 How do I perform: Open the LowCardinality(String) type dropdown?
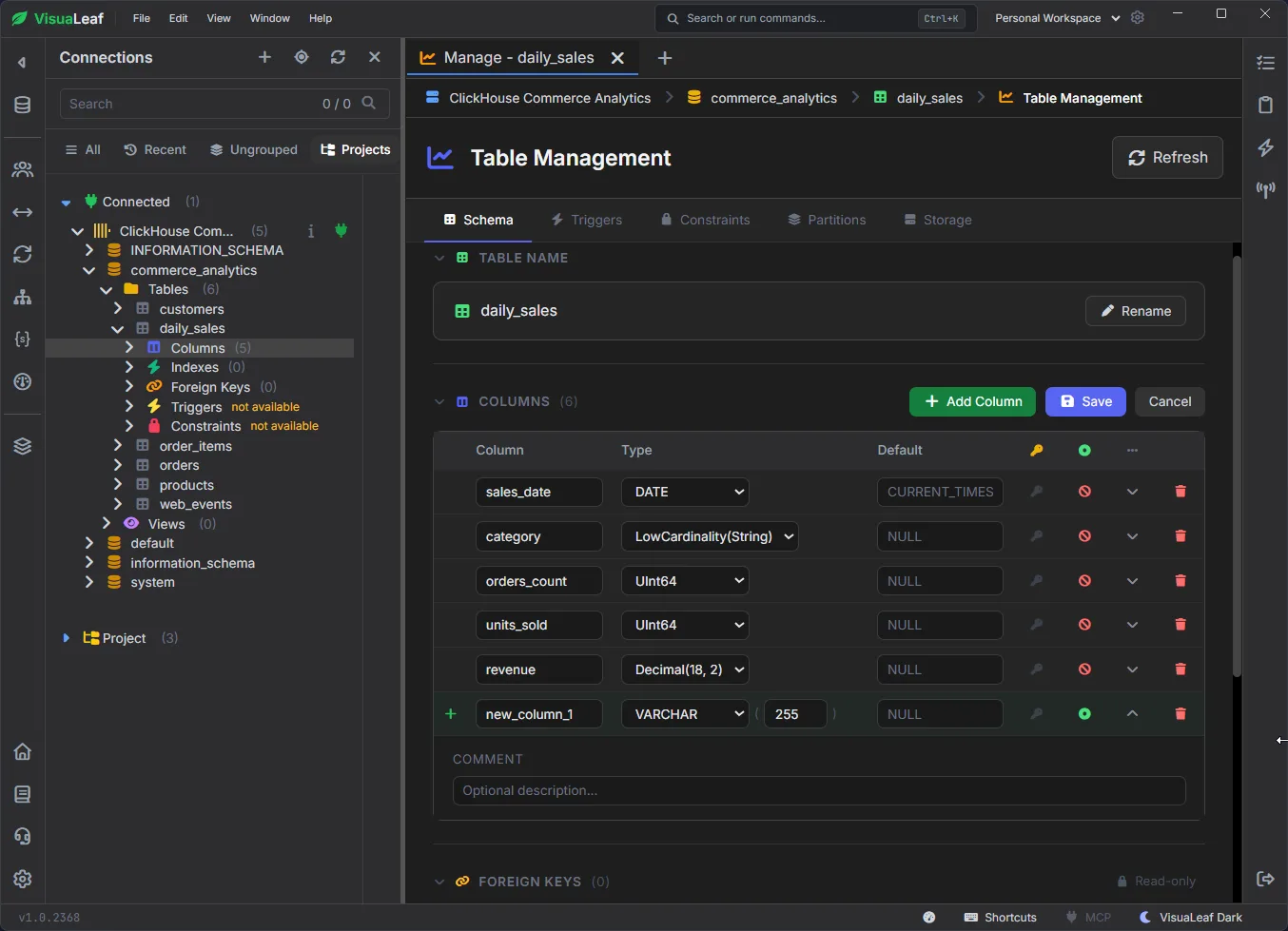click(710, 536)
